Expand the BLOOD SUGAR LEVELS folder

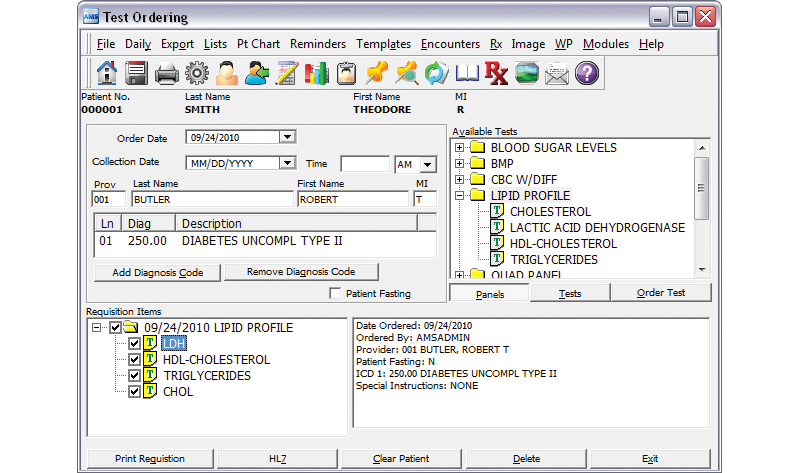(460, 148)
